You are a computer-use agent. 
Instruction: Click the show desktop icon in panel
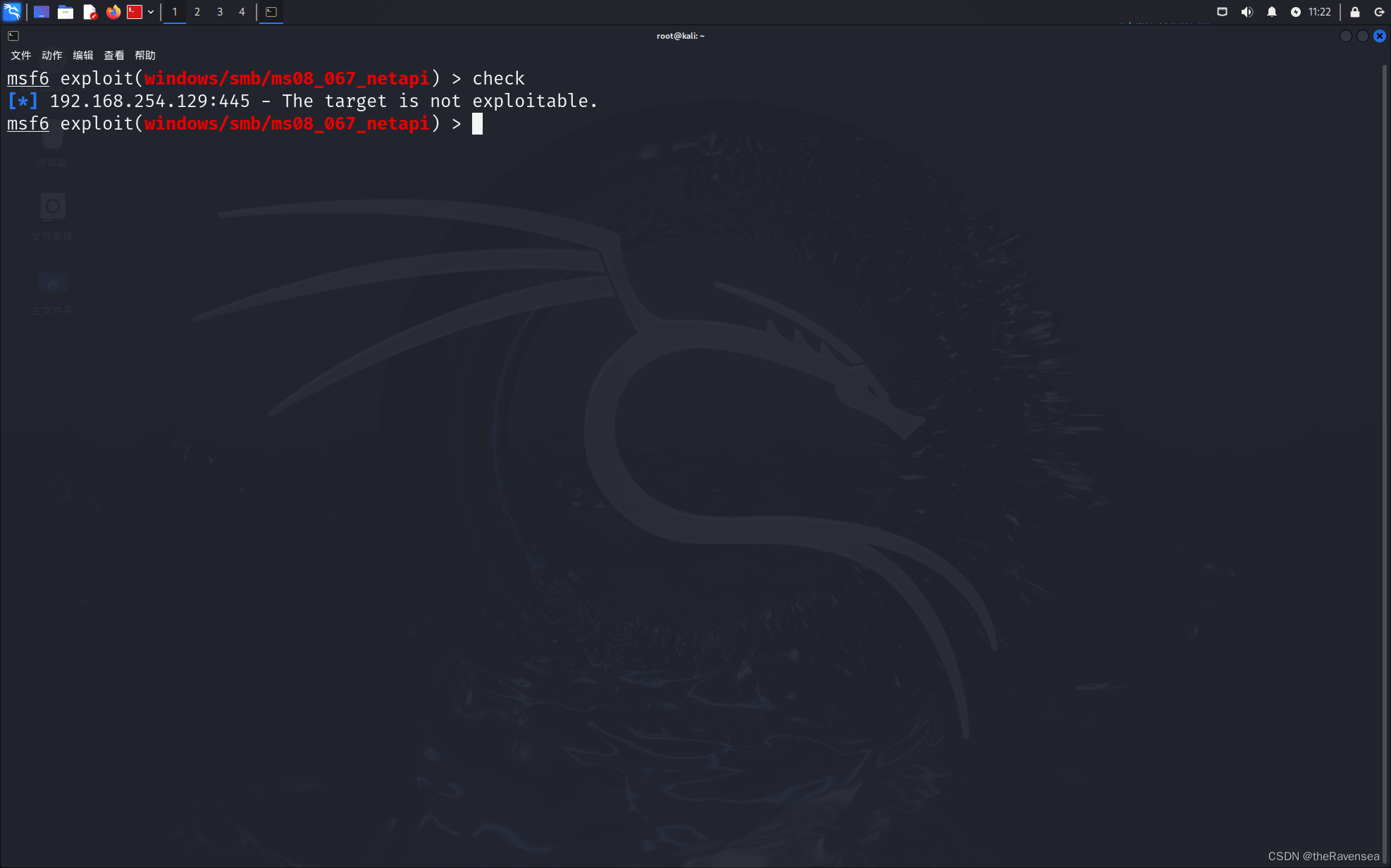pyautogui.click(x=42, y=12)
